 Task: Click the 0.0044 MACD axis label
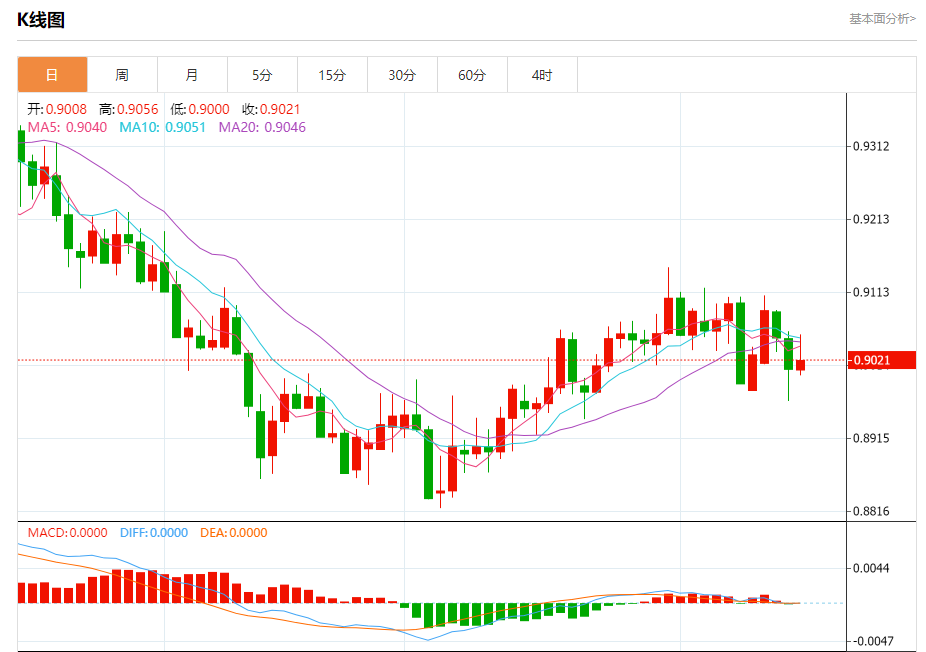point(871,568)
